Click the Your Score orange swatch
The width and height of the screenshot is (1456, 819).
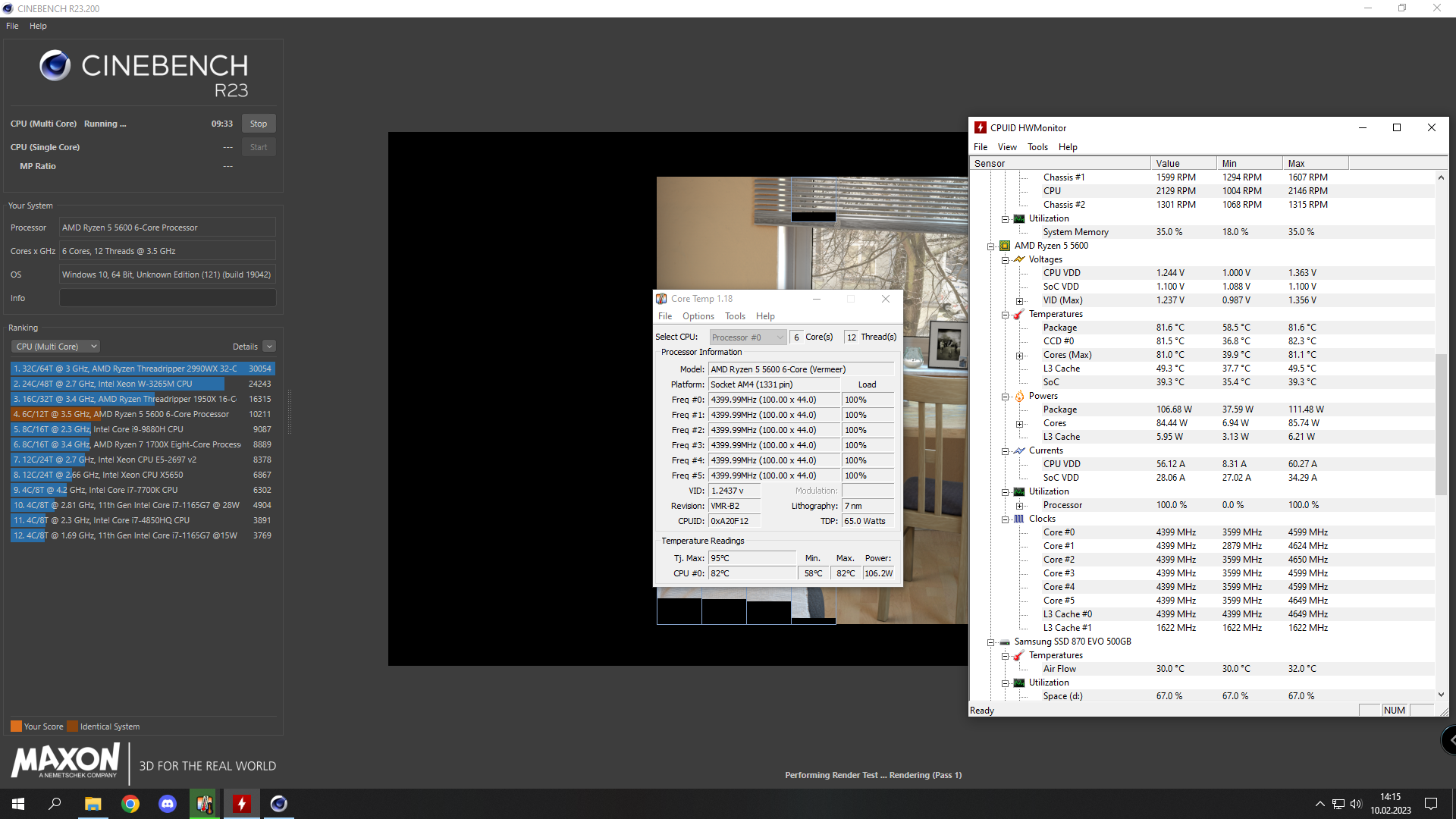(16, 726)
